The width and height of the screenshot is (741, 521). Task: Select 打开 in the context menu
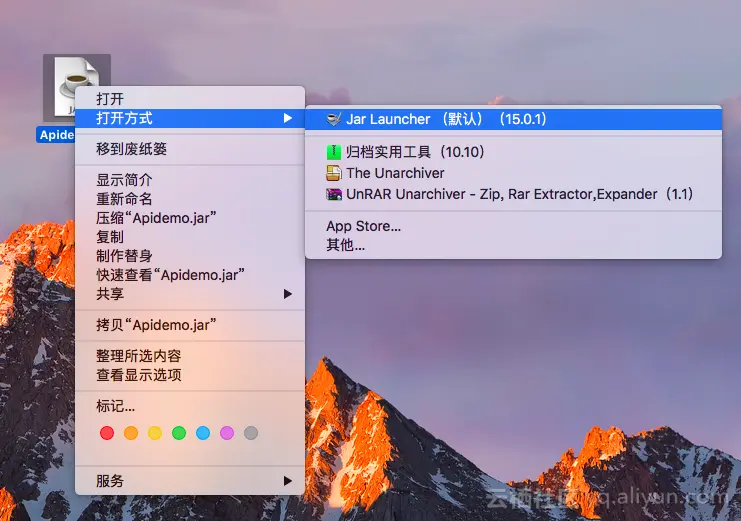(190, 99)
